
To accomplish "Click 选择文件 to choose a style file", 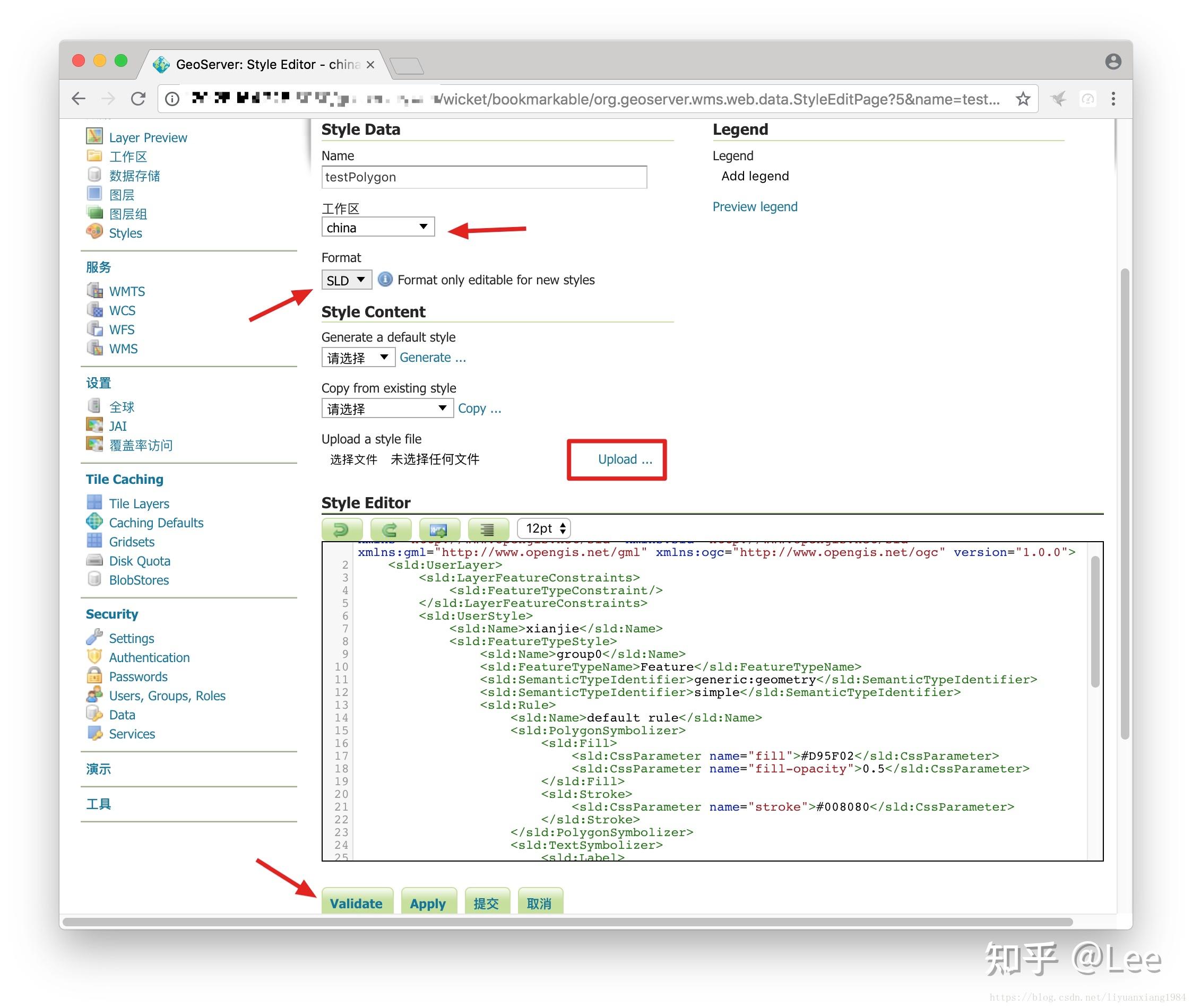I will click(x=353, y=459).
